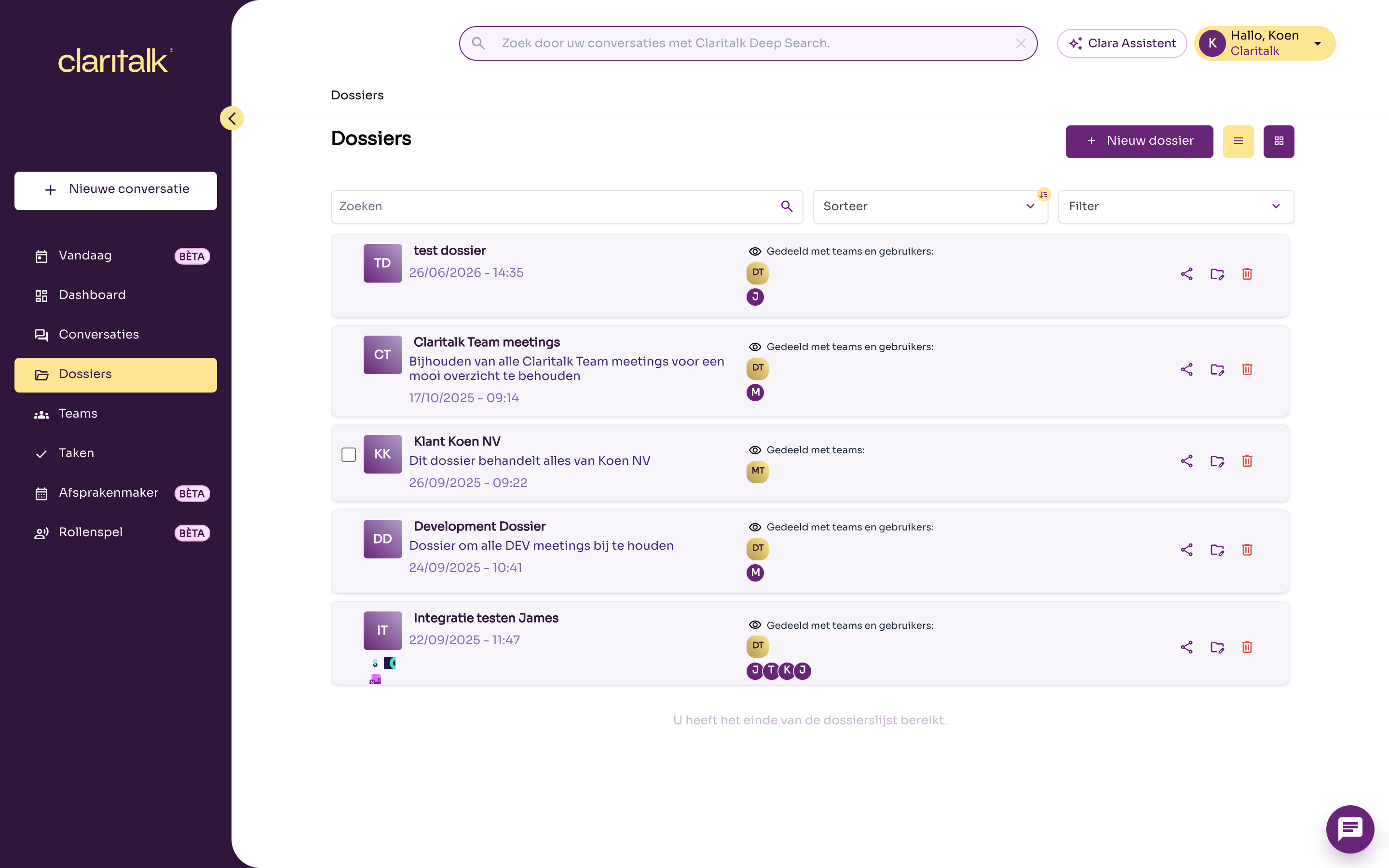
Task: Click the Dossiers breadcrumb
Action: pos(357,95)
